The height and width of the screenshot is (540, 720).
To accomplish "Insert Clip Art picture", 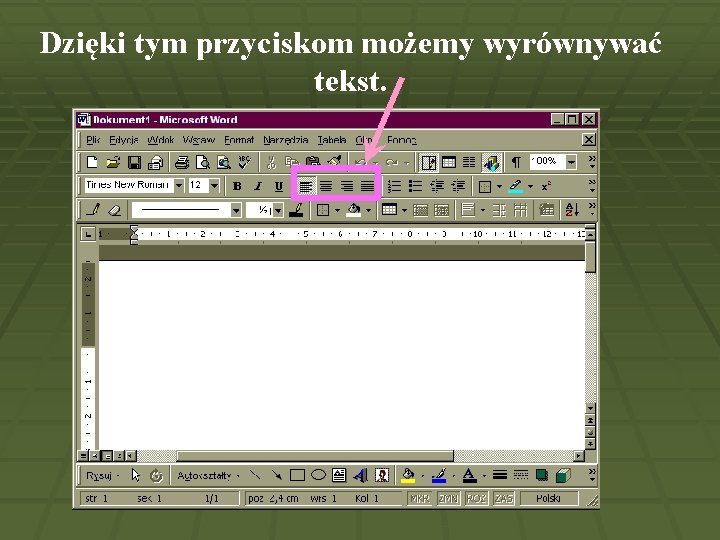I will [x=382, y=475].
